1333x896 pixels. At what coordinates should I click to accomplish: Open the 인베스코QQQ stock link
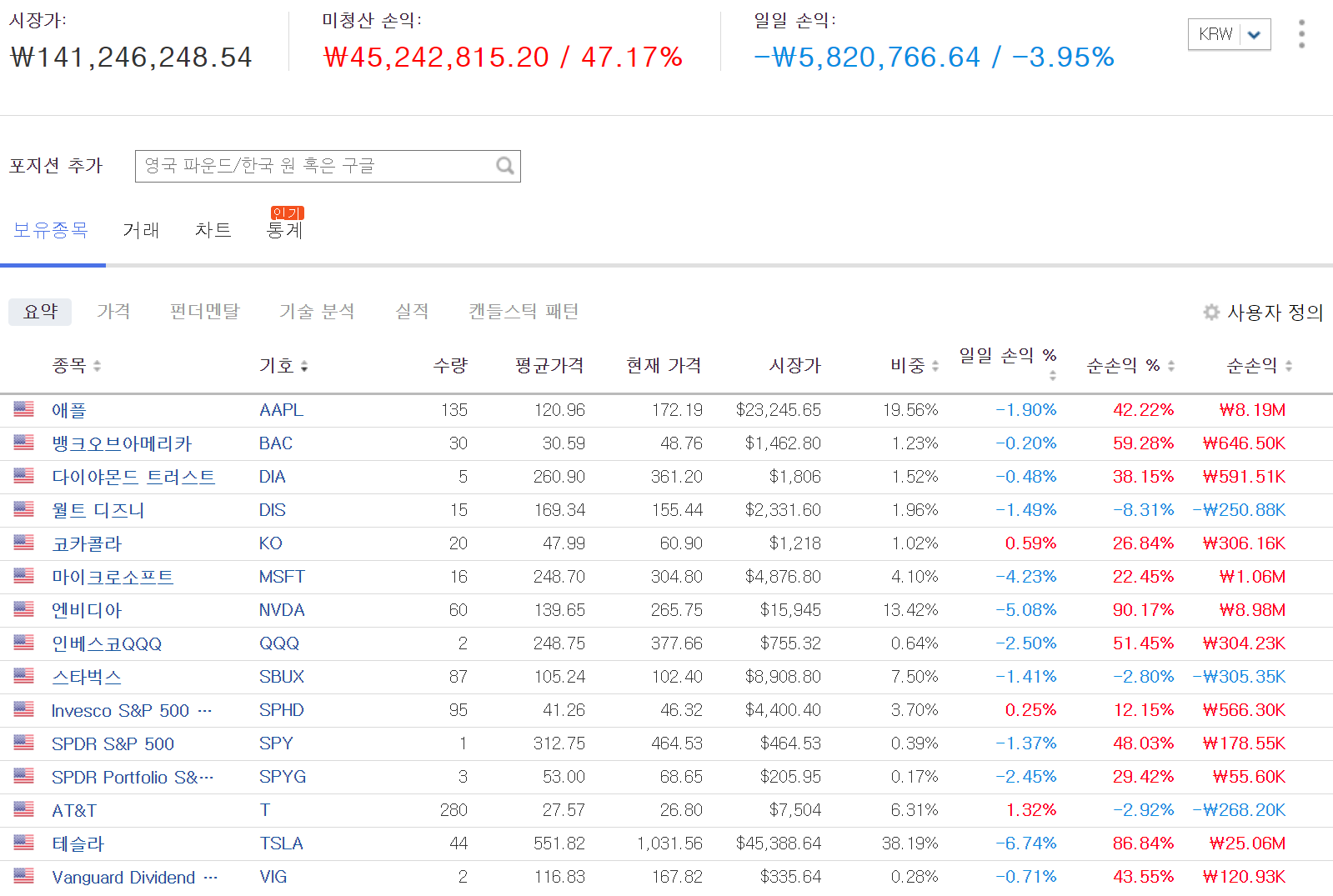(107, 643)
